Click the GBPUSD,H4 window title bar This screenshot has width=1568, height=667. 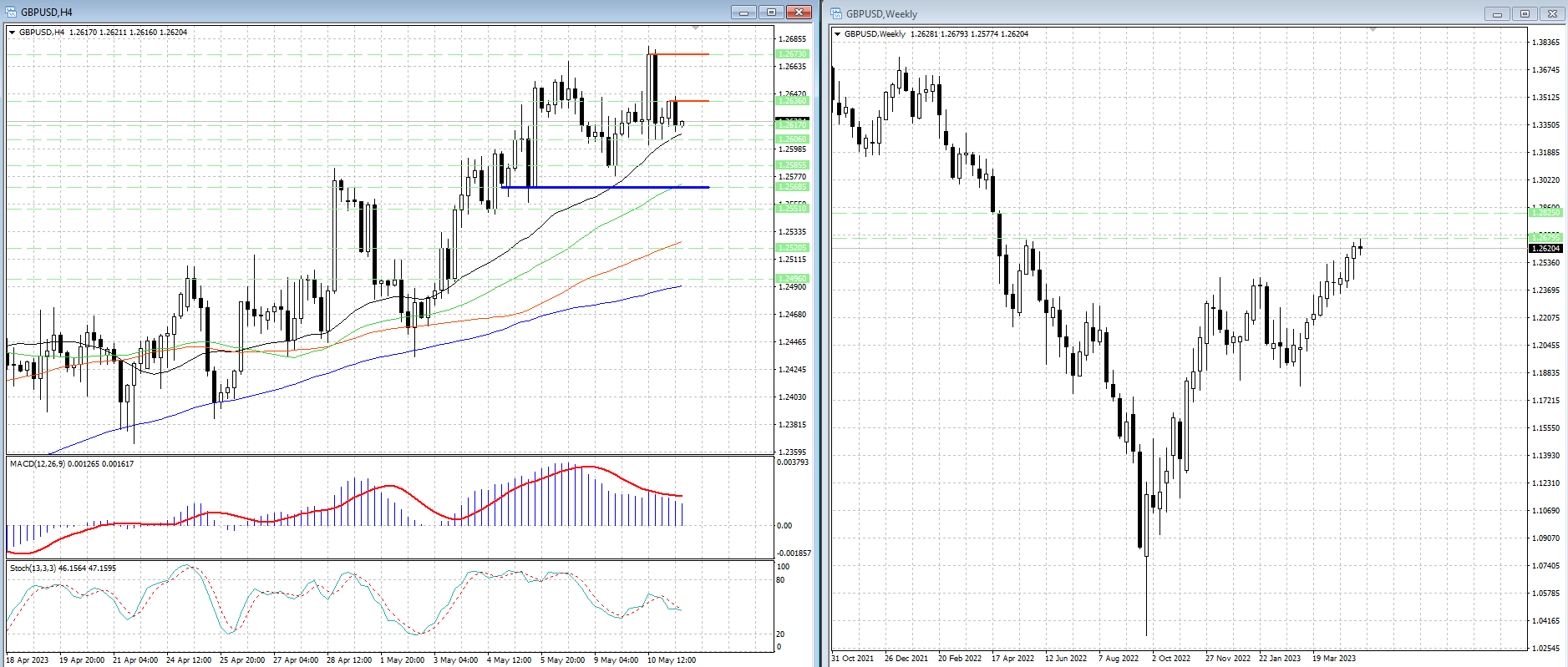(x=334, y=12)
